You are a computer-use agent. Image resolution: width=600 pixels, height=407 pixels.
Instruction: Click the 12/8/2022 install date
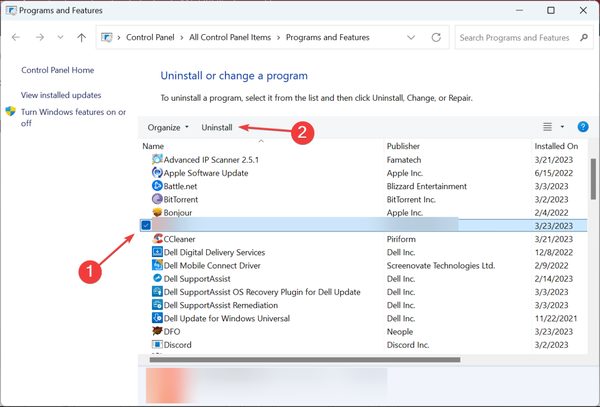554,252
